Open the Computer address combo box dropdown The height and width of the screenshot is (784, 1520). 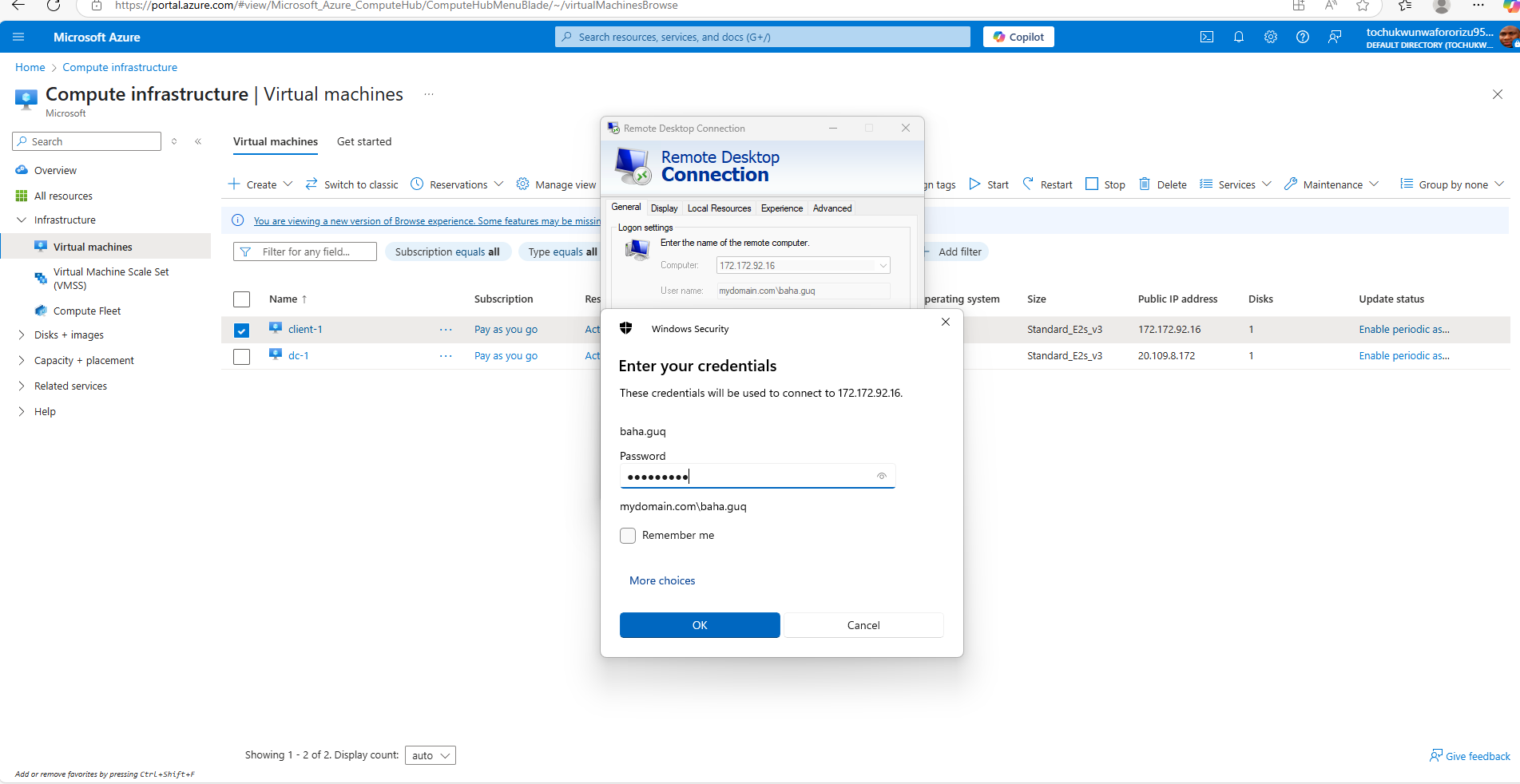click(x=883, y=266)
